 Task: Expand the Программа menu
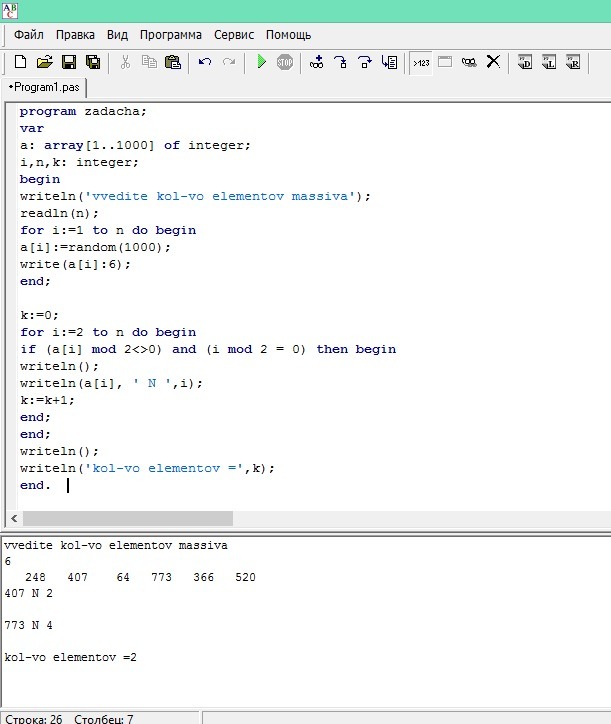(x=170, y=34)
